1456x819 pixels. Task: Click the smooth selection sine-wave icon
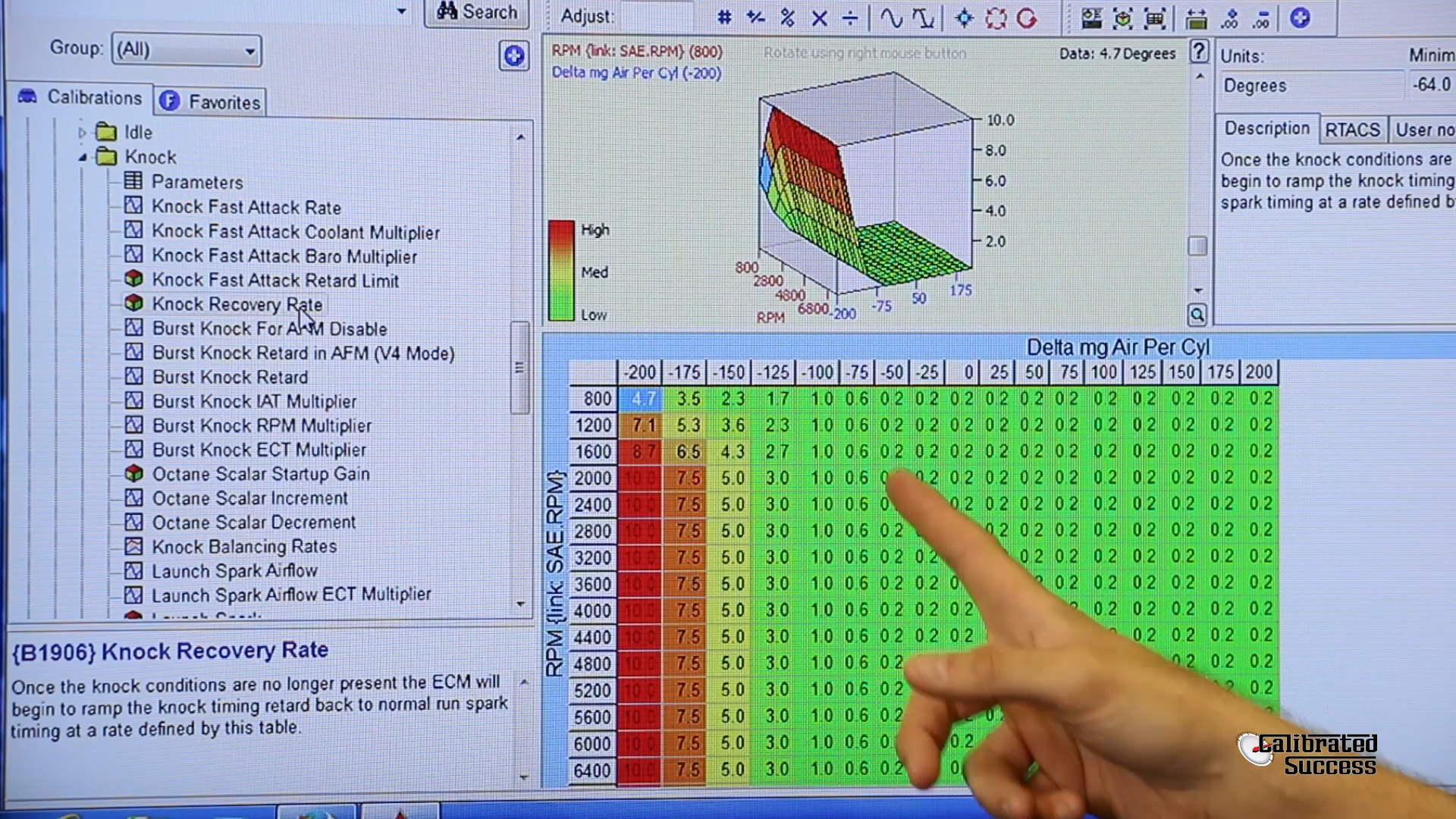coord(891,18)
